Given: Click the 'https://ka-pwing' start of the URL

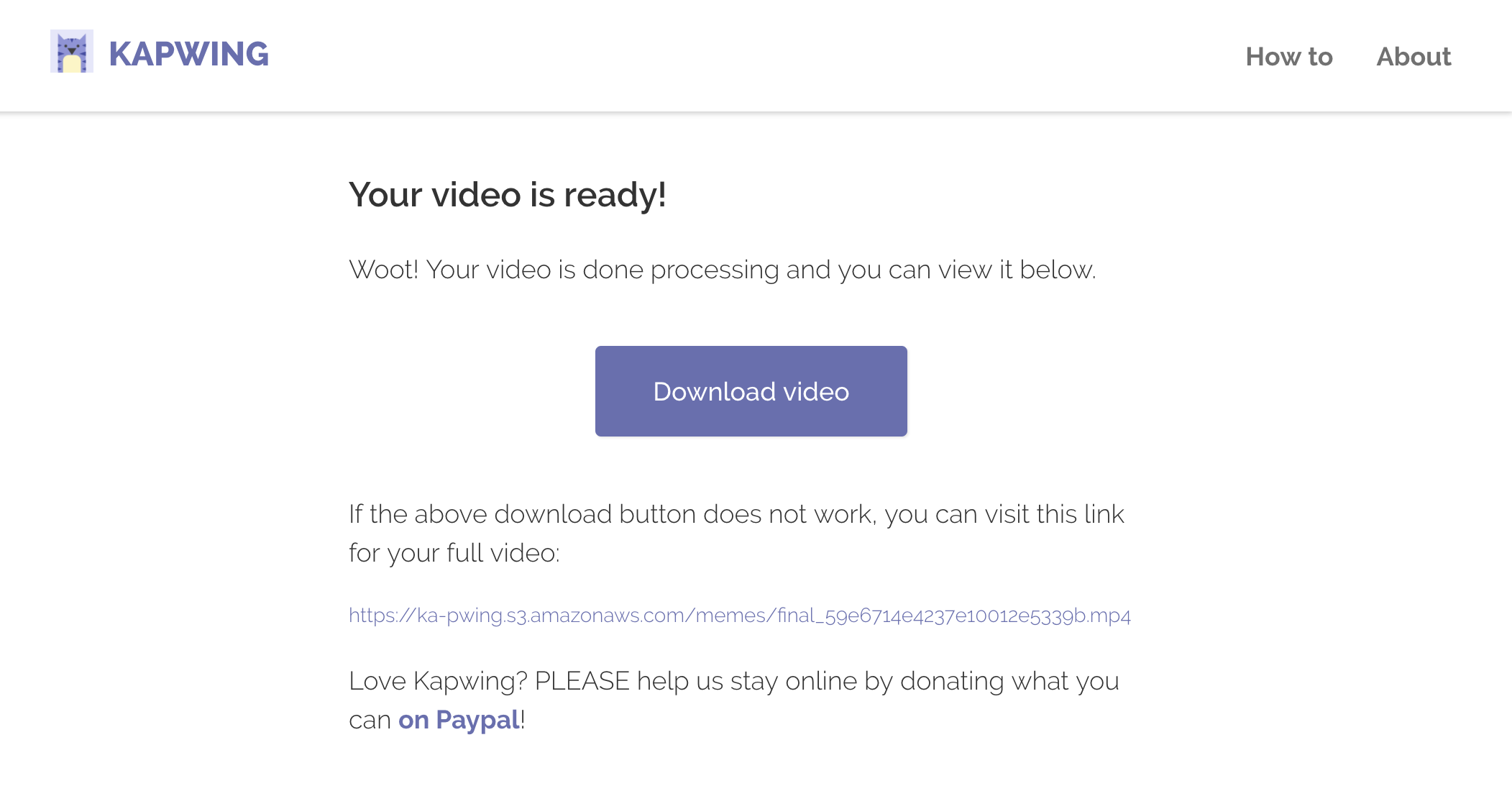Looking at the screenshot, I should pyautogui.click(x=424, y=616).
